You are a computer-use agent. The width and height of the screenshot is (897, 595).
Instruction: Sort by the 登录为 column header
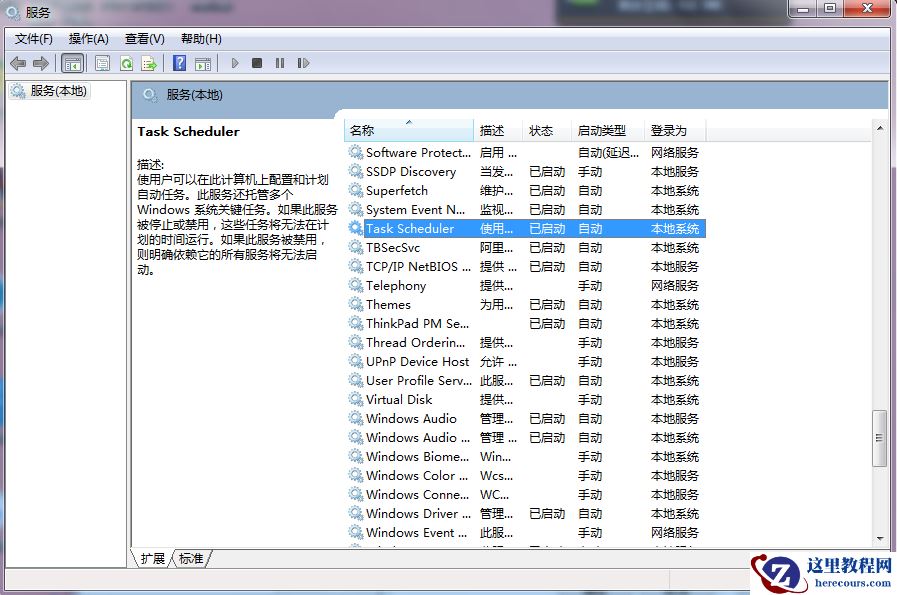[x=675, y=130]
